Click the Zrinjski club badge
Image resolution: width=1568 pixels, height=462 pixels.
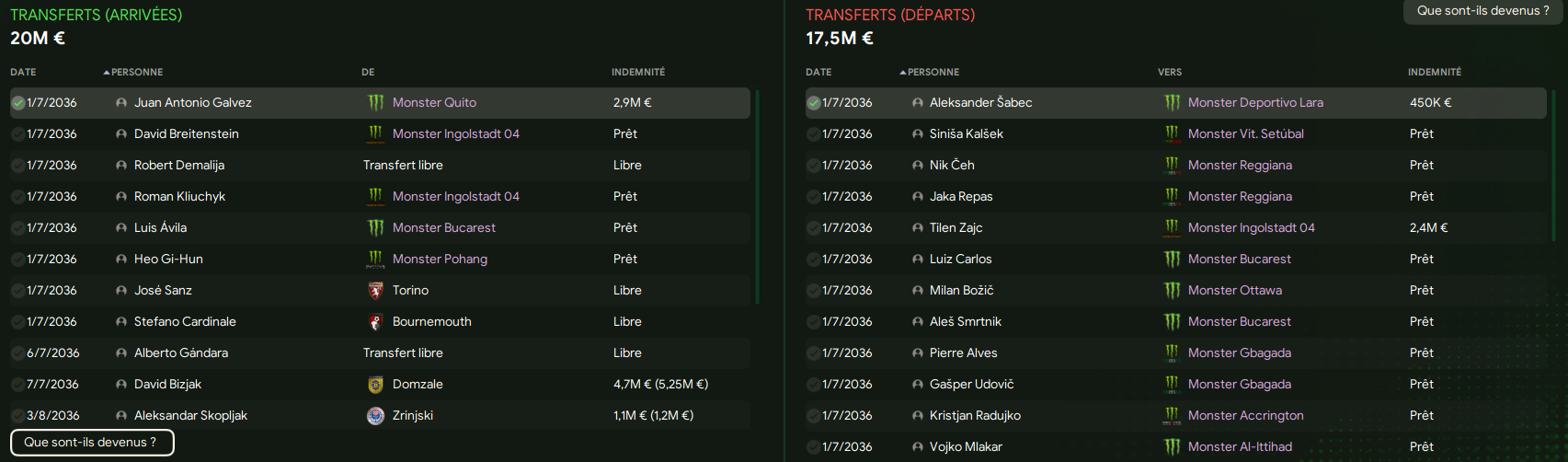click(375, 415)
